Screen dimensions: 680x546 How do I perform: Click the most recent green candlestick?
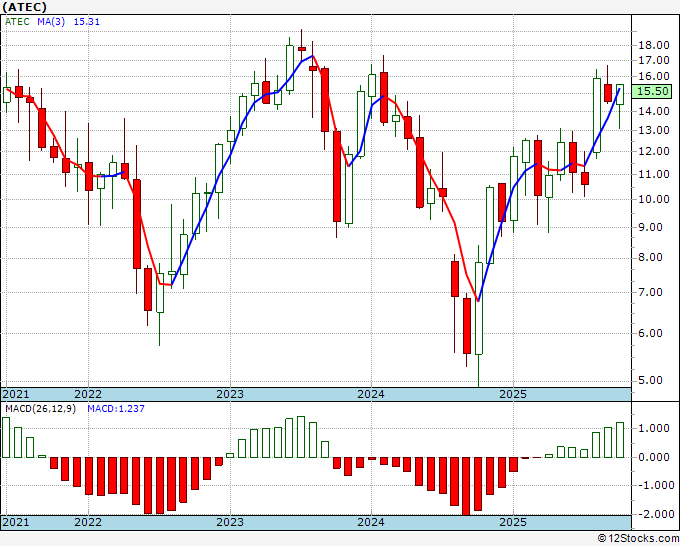(620, 95)
